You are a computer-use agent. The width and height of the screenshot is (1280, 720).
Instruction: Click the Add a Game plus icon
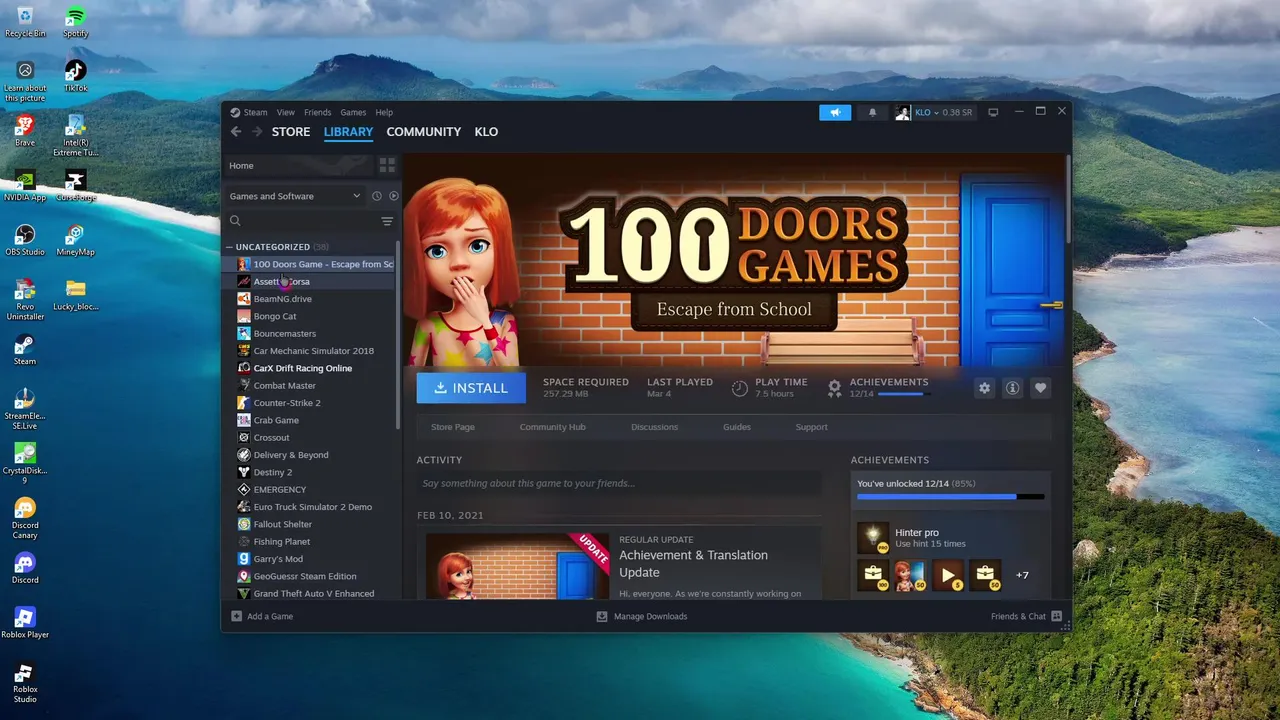237,616
